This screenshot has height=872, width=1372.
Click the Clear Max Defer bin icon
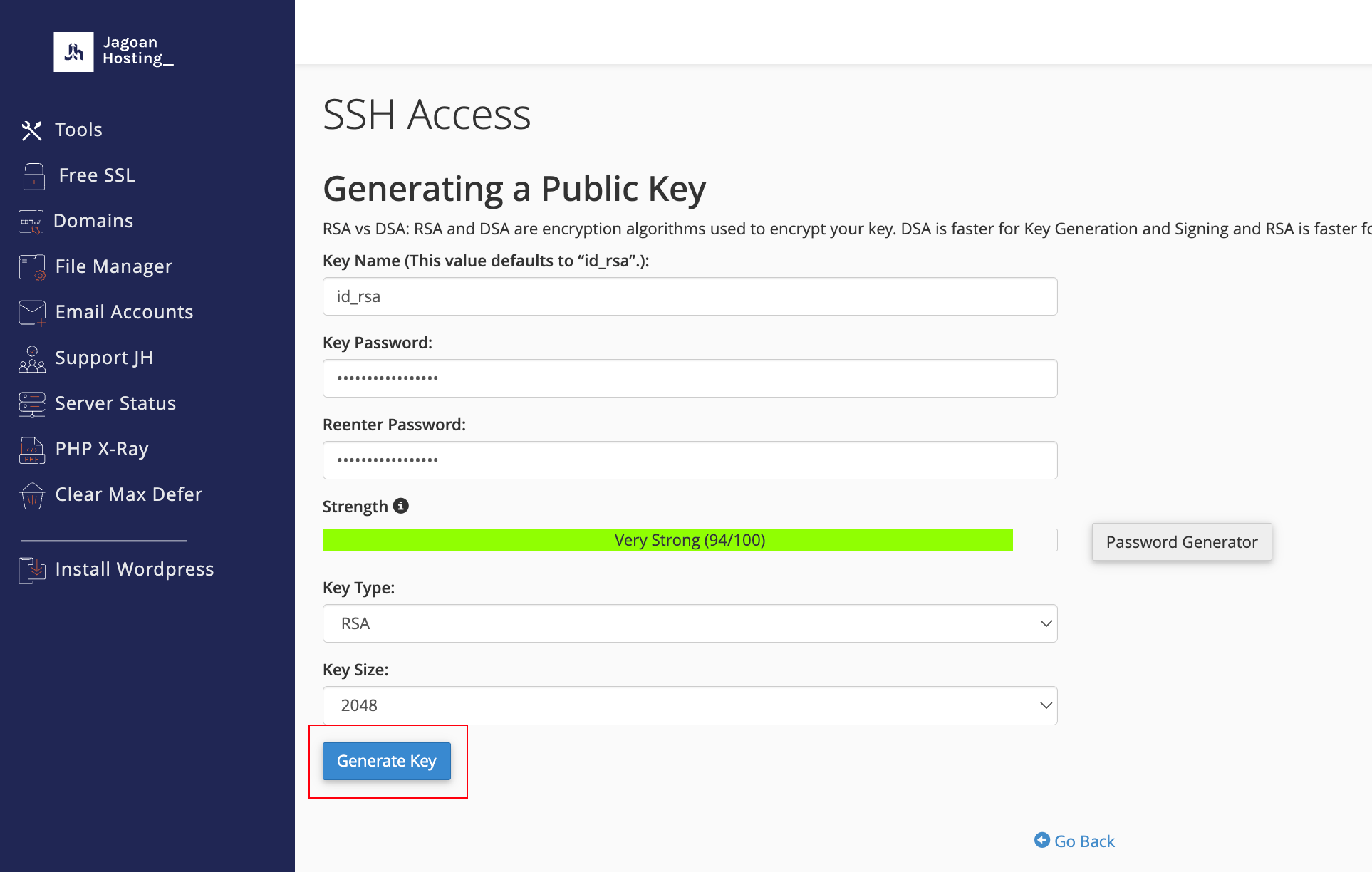coord(32,495)
